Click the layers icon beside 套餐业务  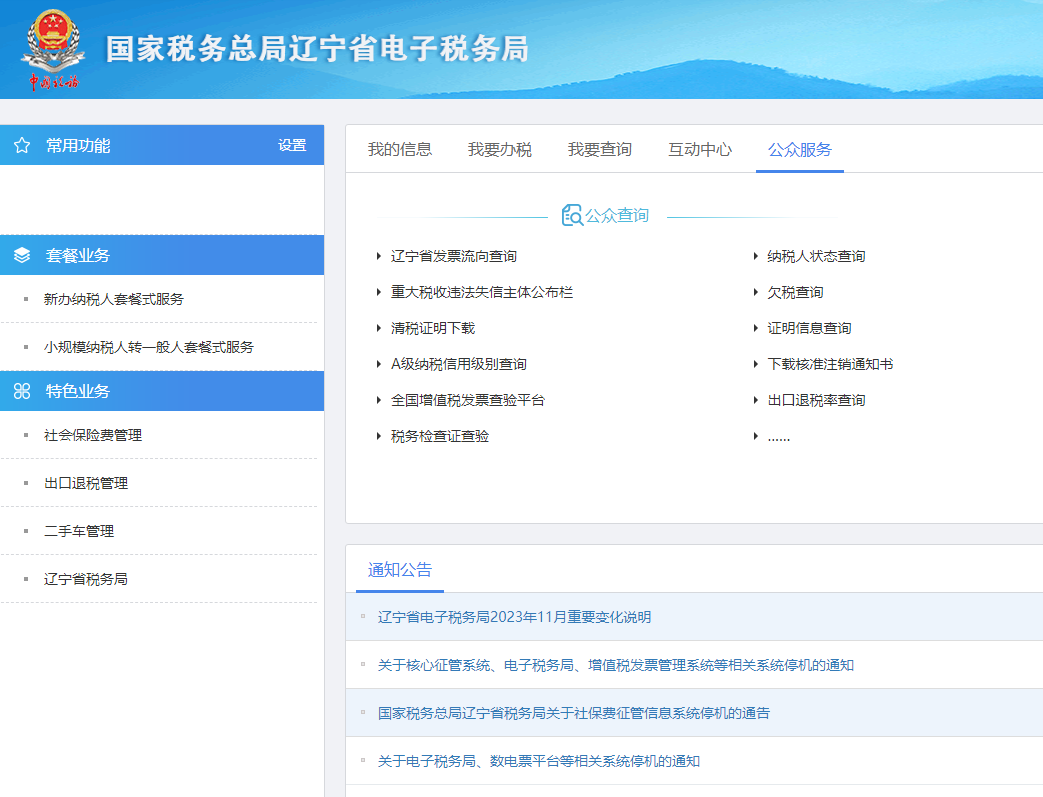click(x=22, y=255)
